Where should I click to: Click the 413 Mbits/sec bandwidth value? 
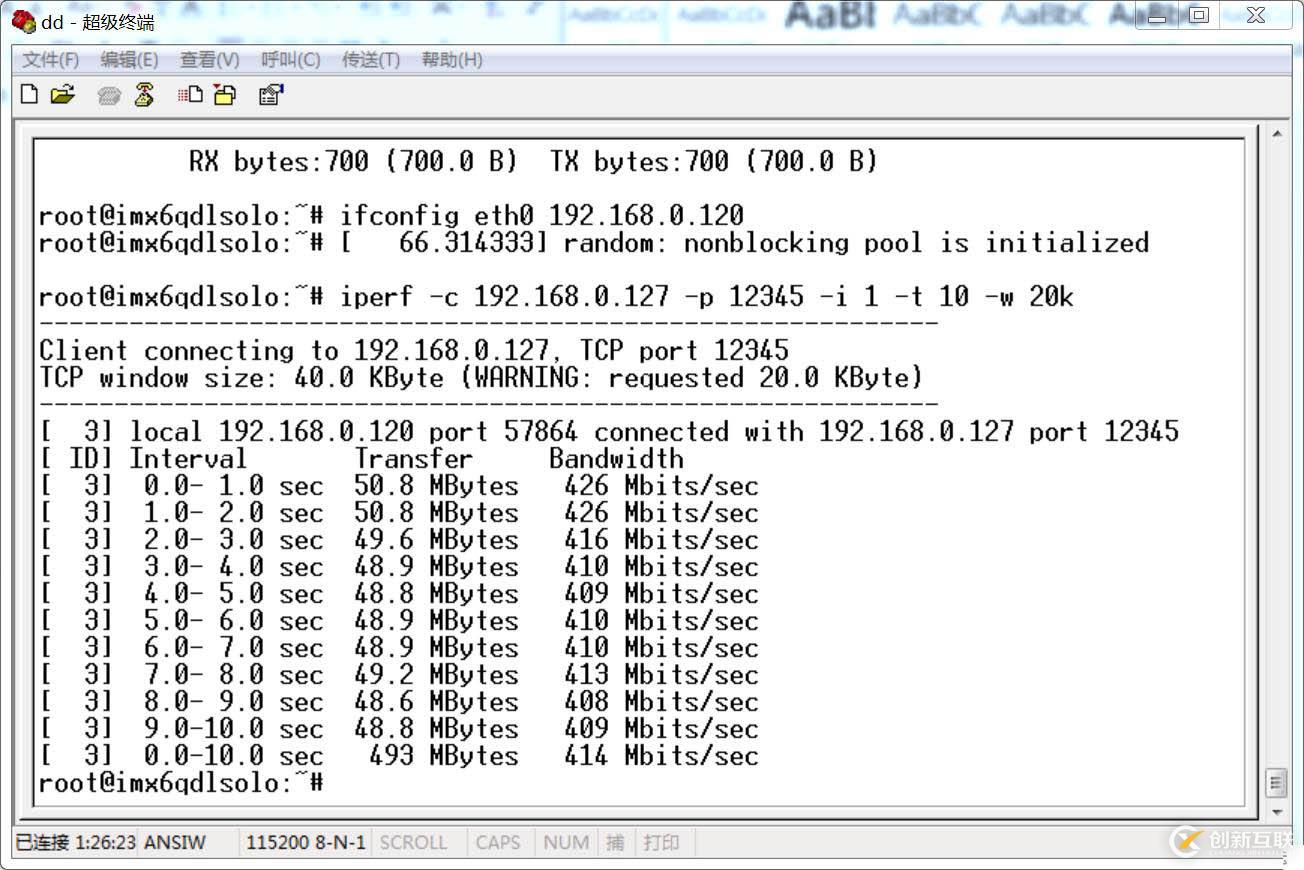coord(661,675)
